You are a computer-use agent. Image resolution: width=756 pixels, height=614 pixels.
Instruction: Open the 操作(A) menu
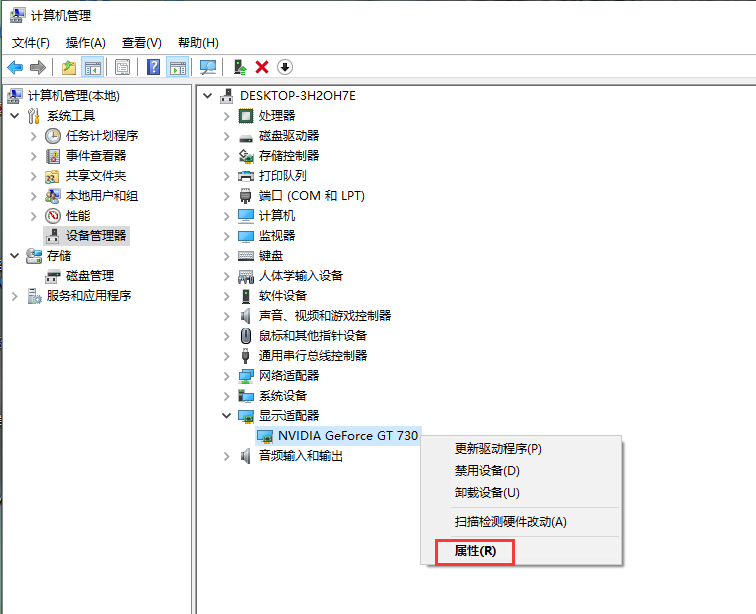[85, 42]
